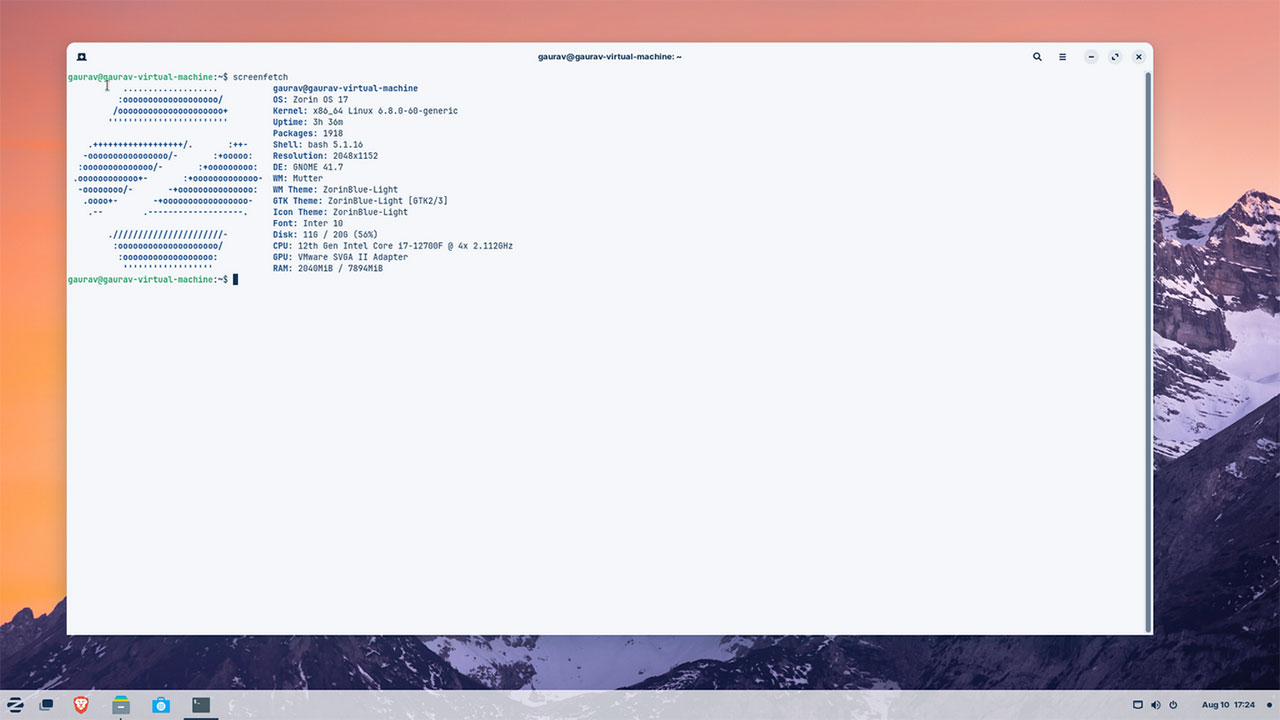Click the Font: Inter 10 line

click(x=307, y=223)
